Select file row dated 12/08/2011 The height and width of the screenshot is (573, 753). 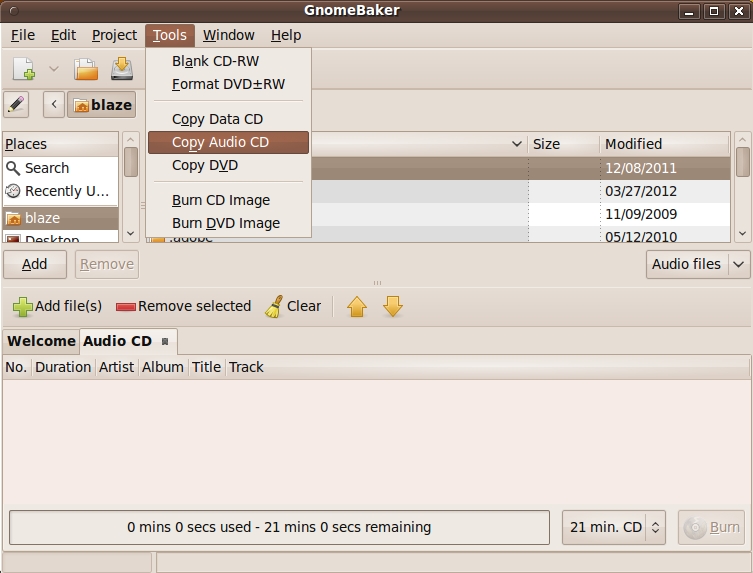(520, 168)
